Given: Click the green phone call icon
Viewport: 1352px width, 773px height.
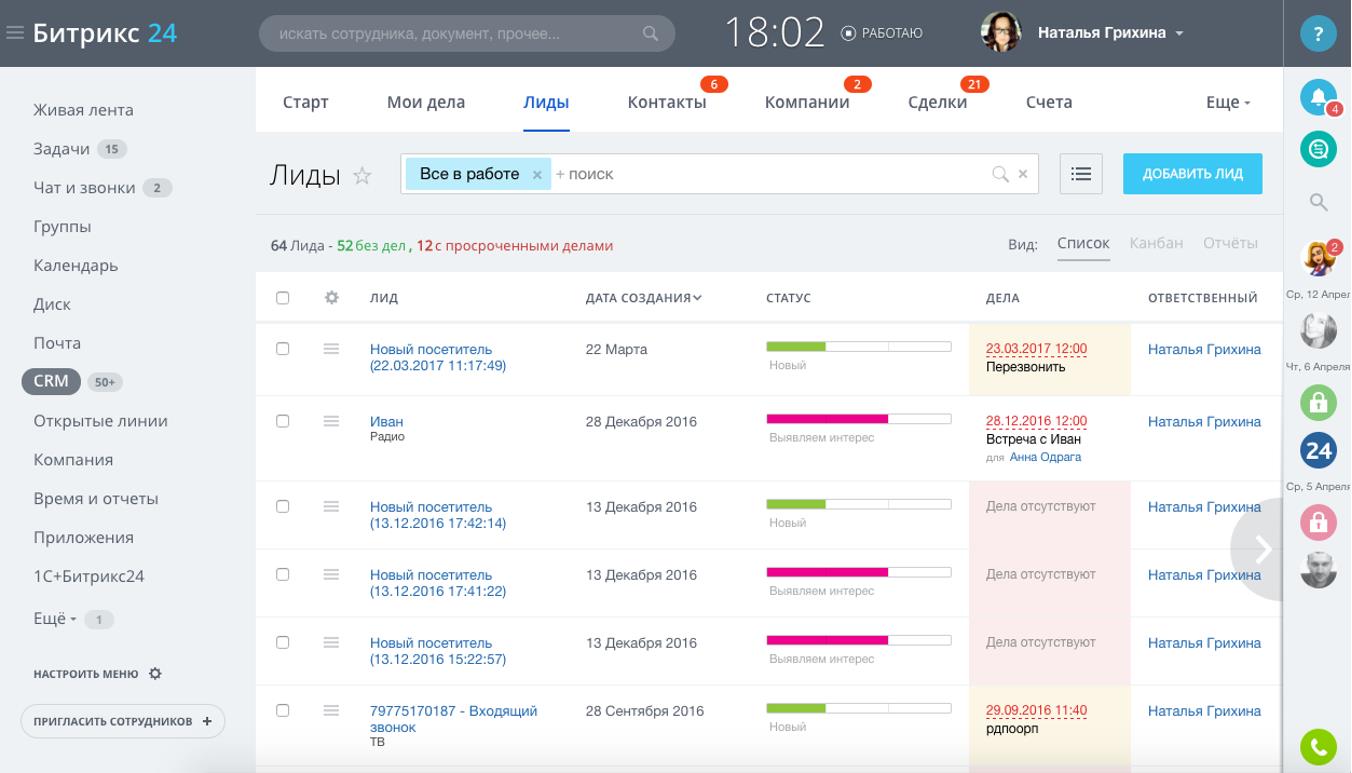Looking at the screenshot, I should 1318,746.
